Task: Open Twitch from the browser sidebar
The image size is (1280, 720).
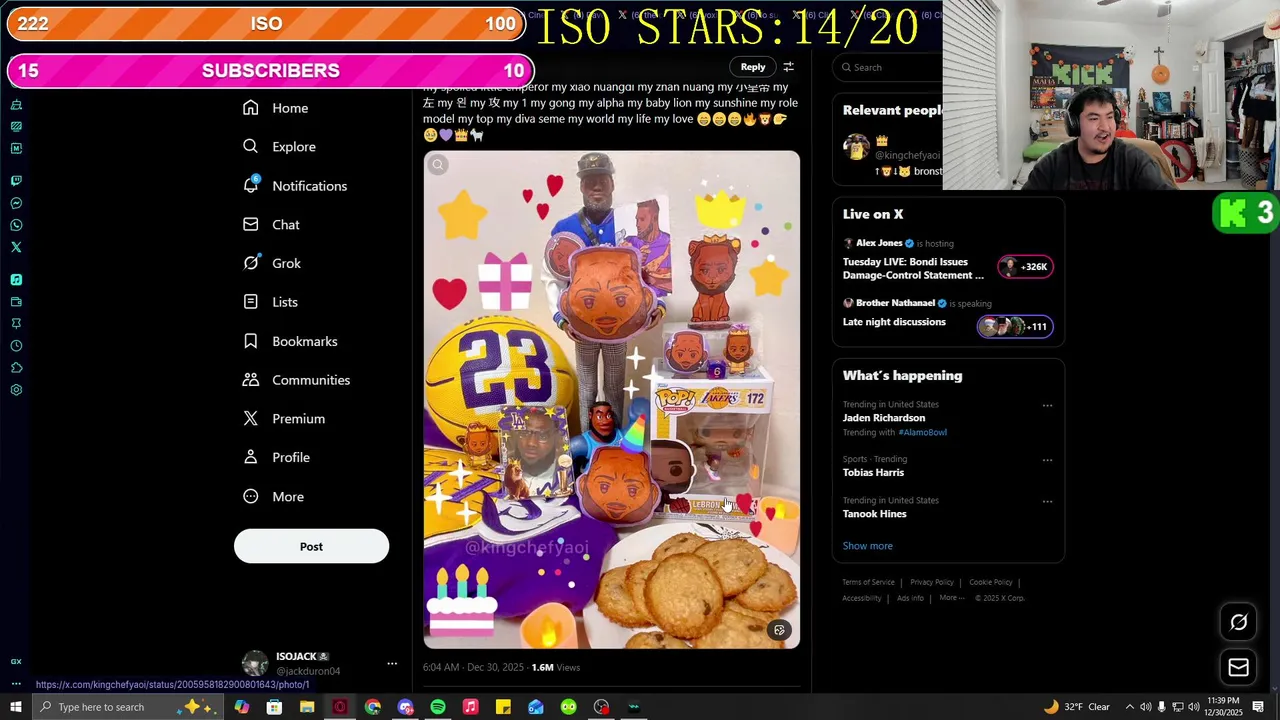Action: (x=16, y=181)
